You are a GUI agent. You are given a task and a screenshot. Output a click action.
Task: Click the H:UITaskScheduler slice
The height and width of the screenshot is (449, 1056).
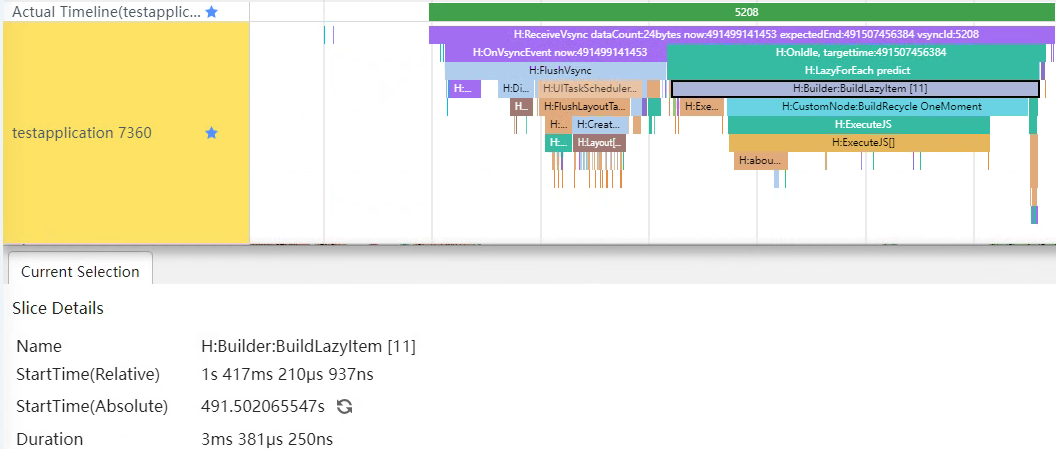589,89
